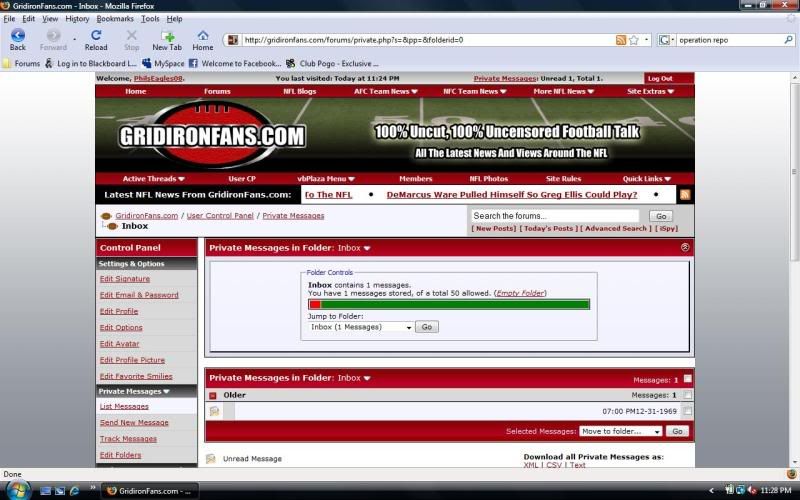This screenshot has width=800, height=500.
Task: Click the Empty Folder link
Action: (x=520, y=293)
